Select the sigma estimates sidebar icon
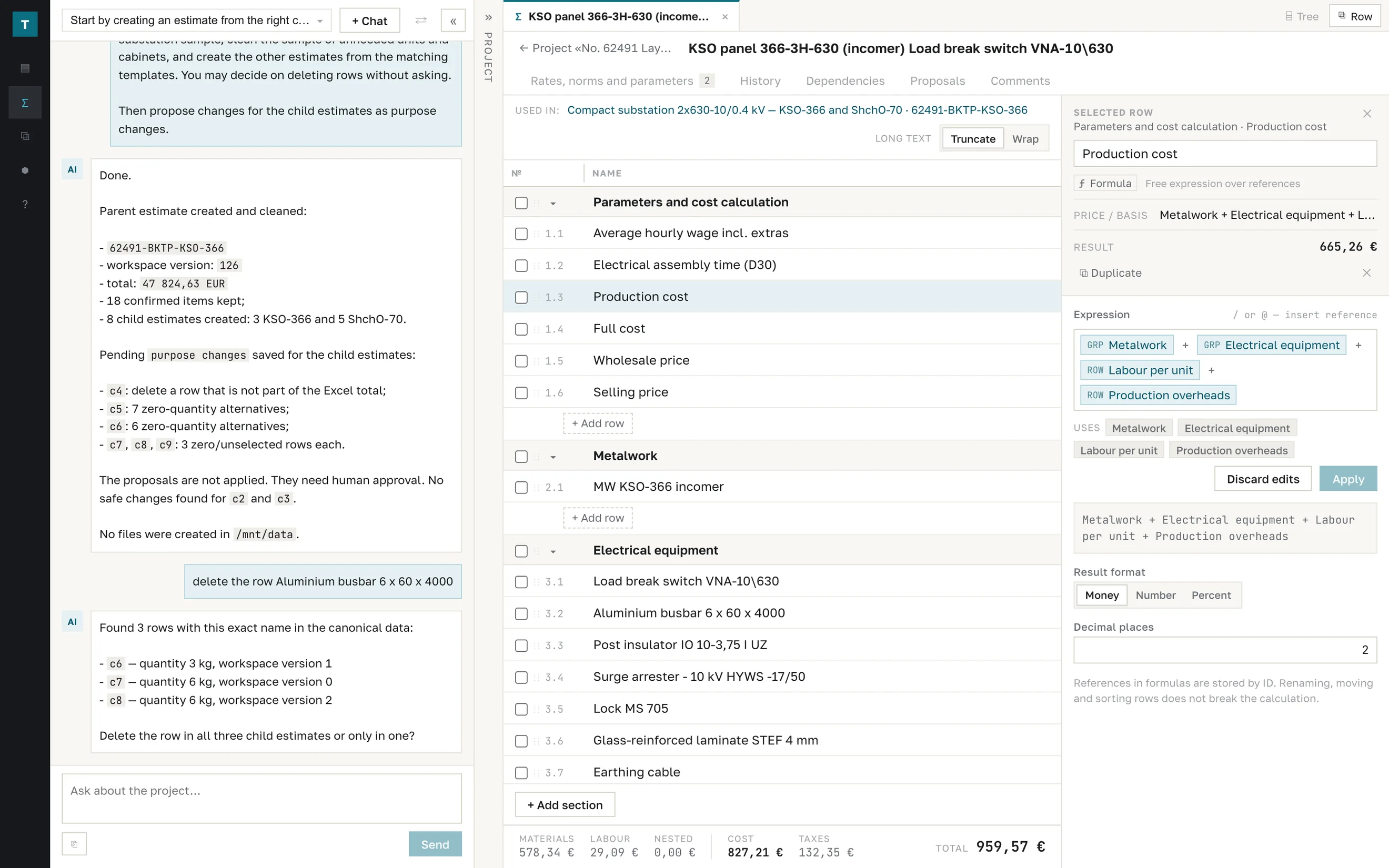Viewport: 1389px width, 868px height. (25, 103)
